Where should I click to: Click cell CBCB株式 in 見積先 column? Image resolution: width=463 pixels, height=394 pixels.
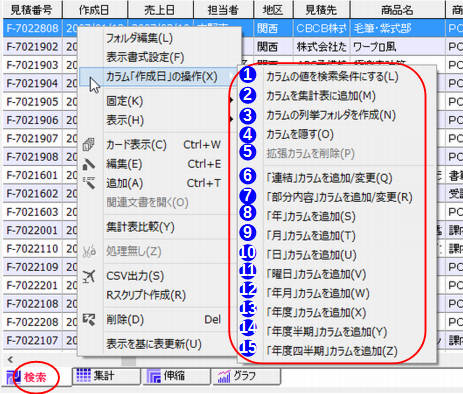tap(322, 28)
